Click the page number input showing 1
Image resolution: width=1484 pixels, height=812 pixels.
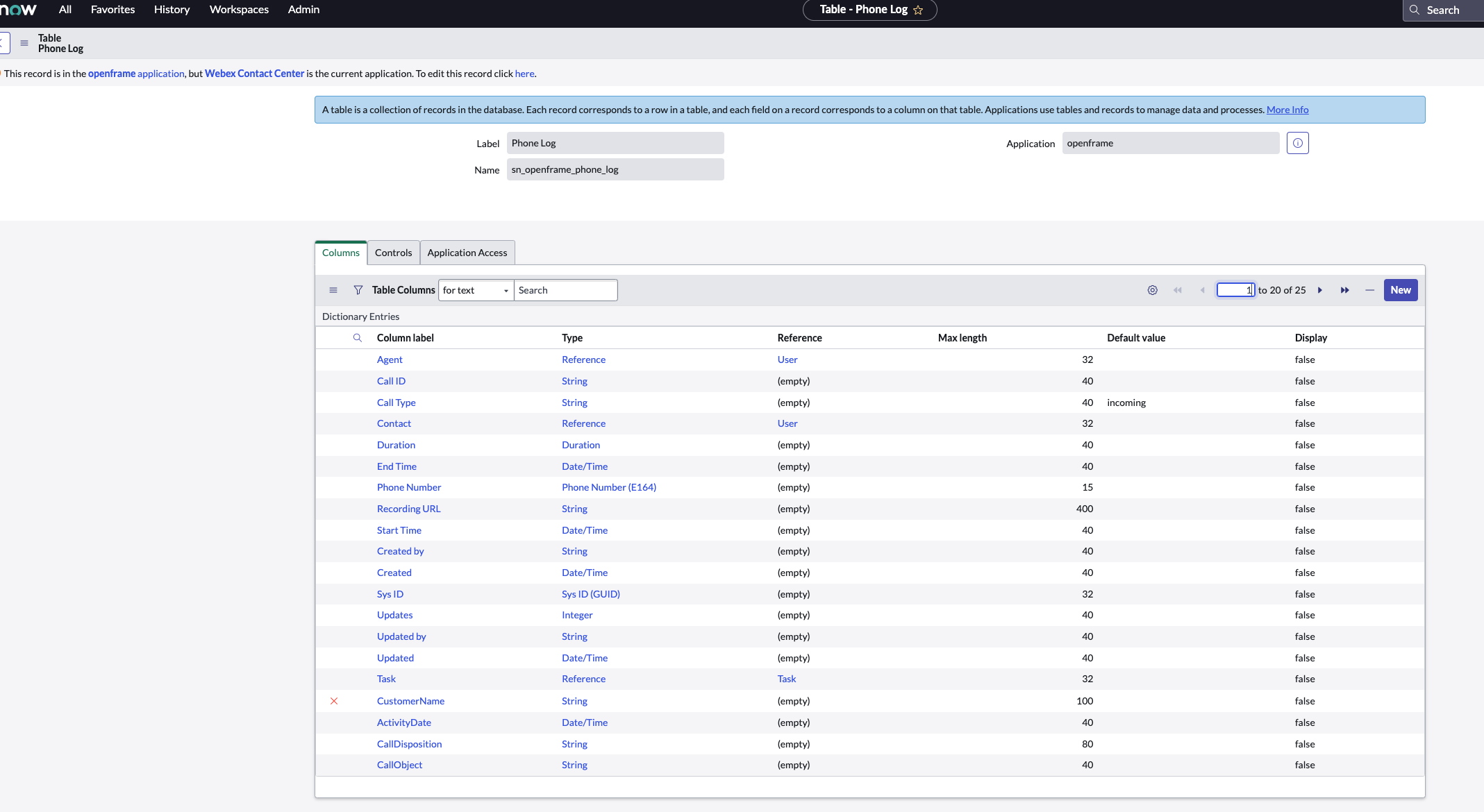click(x=1235, y=290)
